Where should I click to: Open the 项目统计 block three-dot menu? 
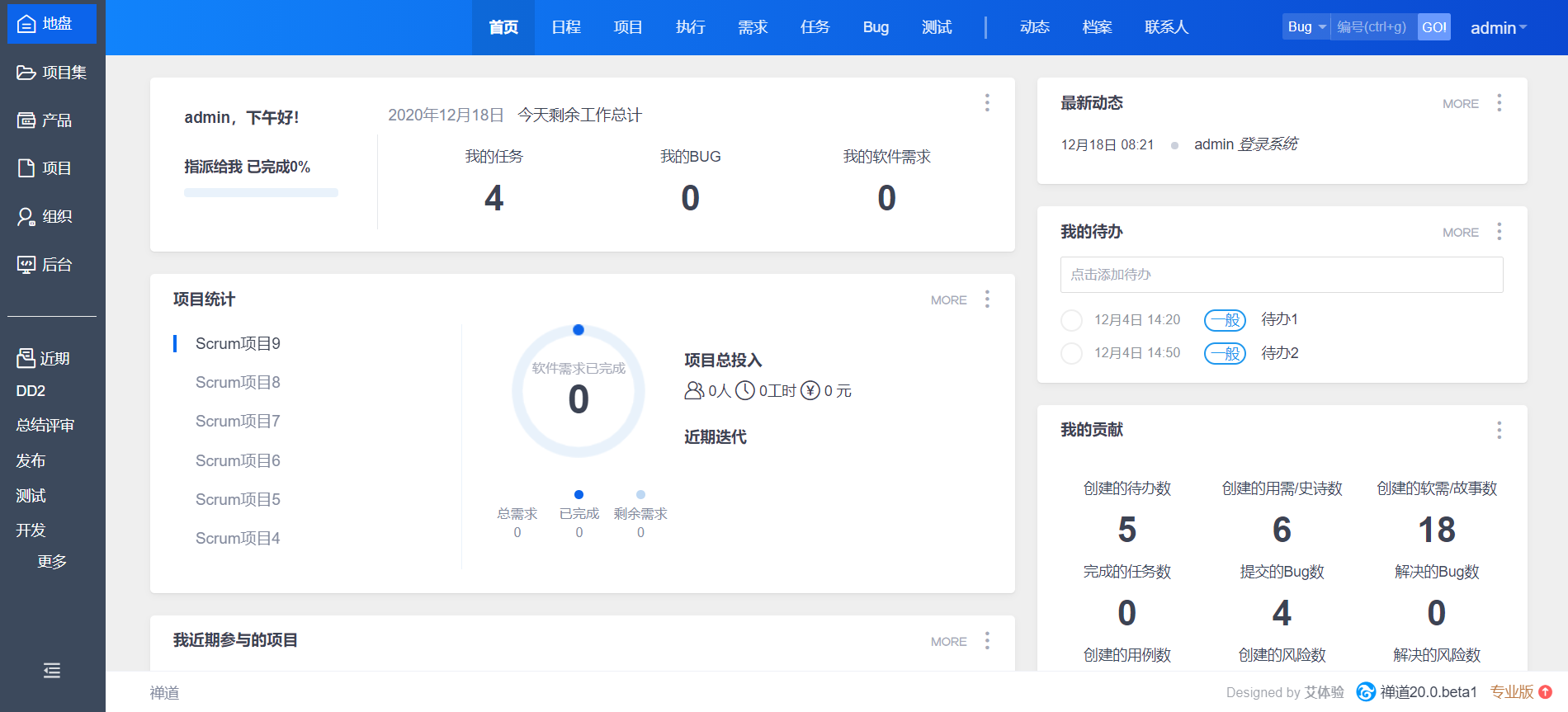tap(987, 299)
